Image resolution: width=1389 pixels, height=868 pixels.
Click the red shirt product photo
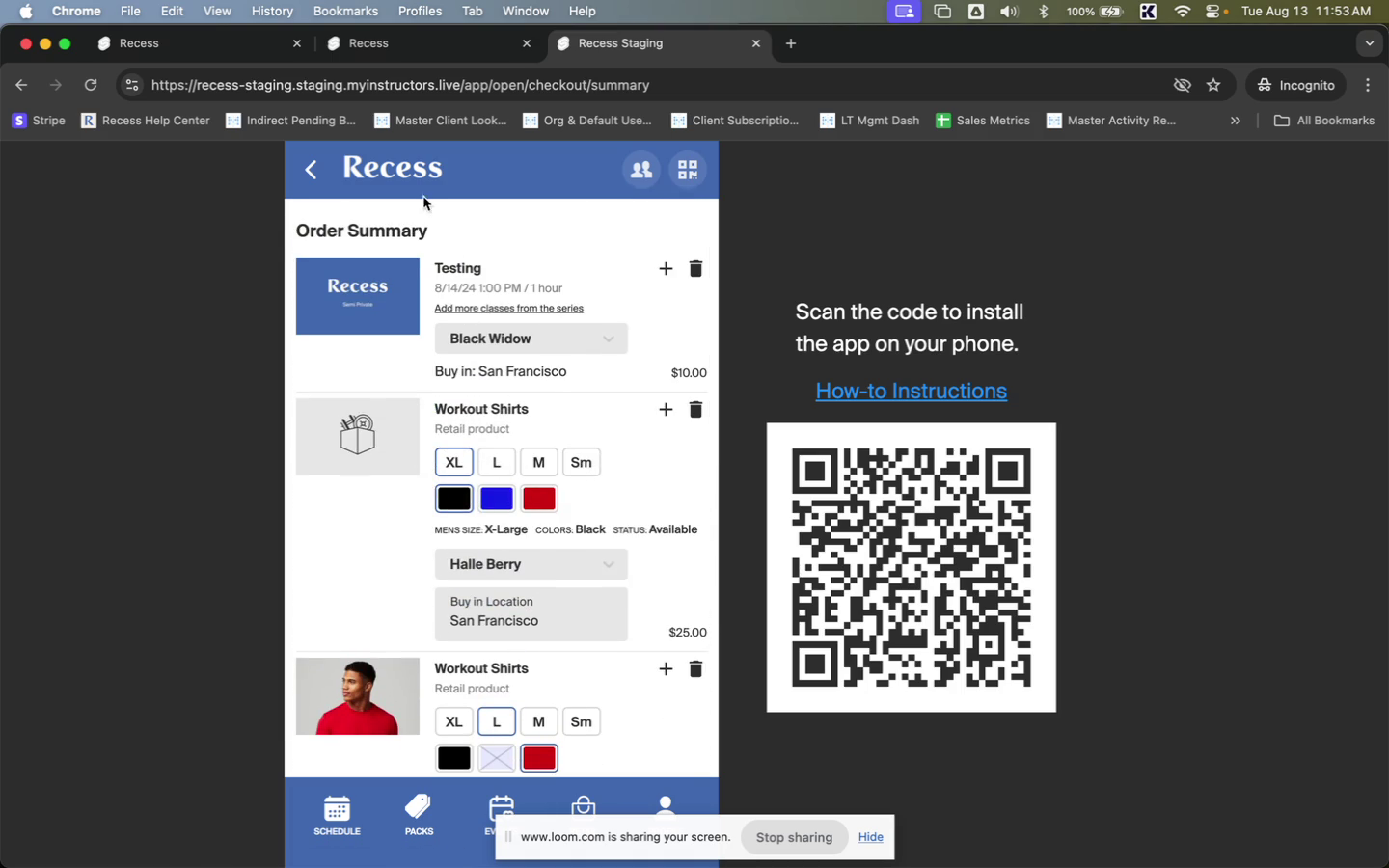(x=358, y=696)
